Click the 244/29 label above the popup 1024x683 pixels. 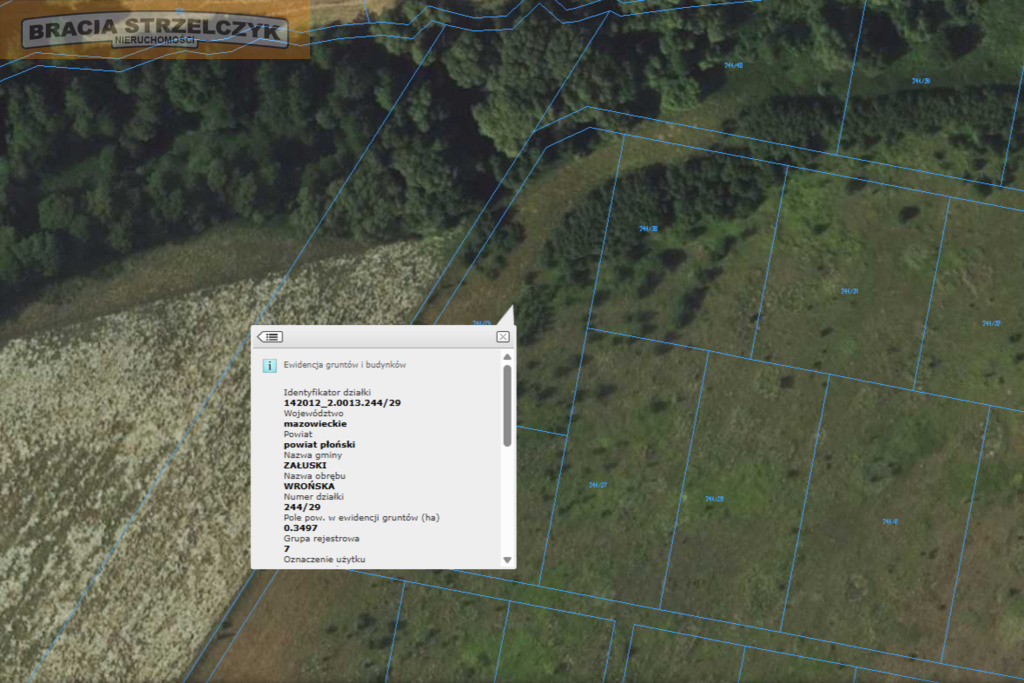(x=481, y=323)
